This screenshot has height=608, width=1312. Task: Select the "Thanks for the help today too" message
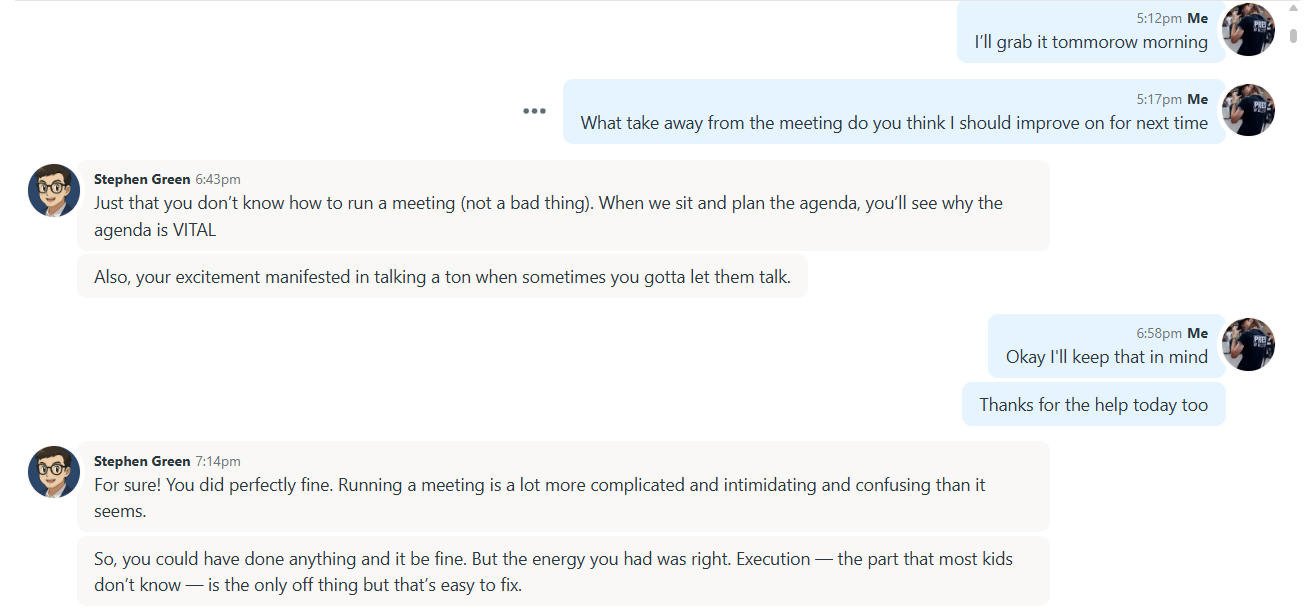click(1093, 405)
